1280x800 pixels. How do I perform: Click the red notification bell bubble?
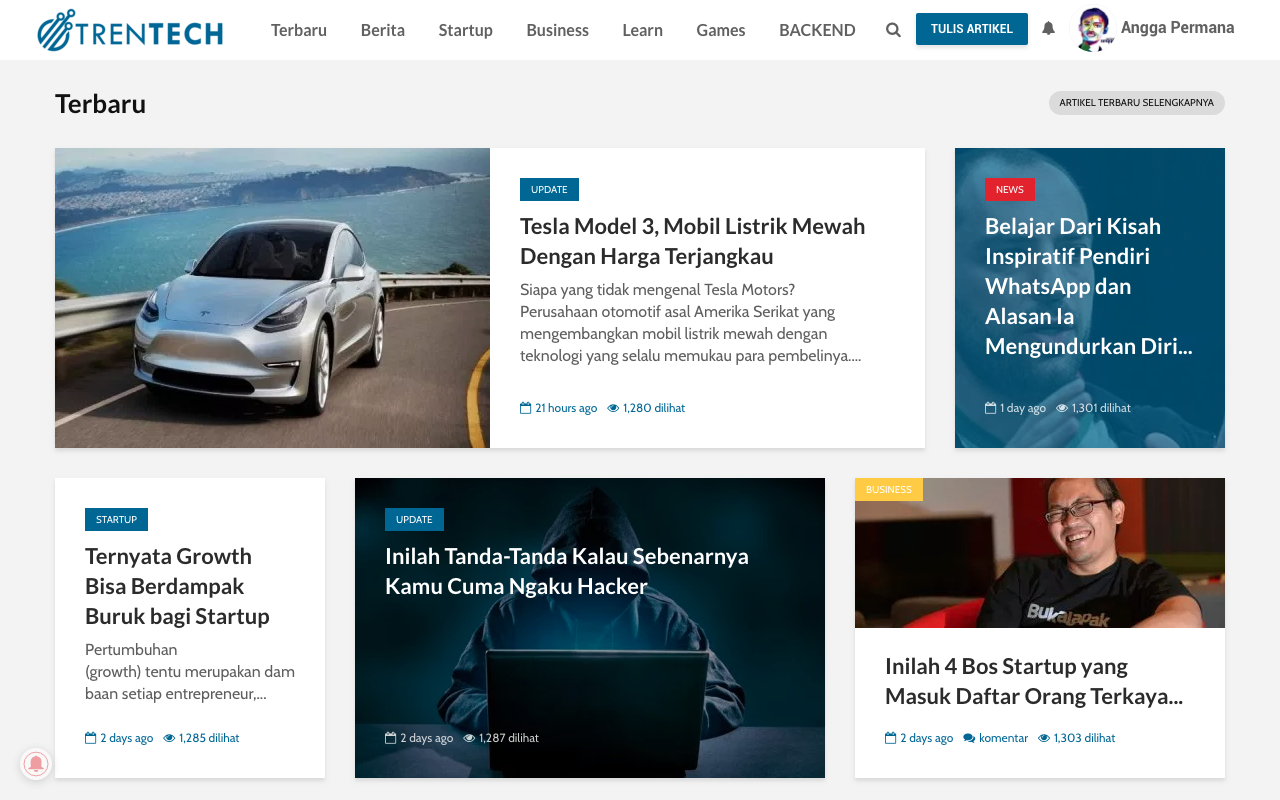click(36, 764)
